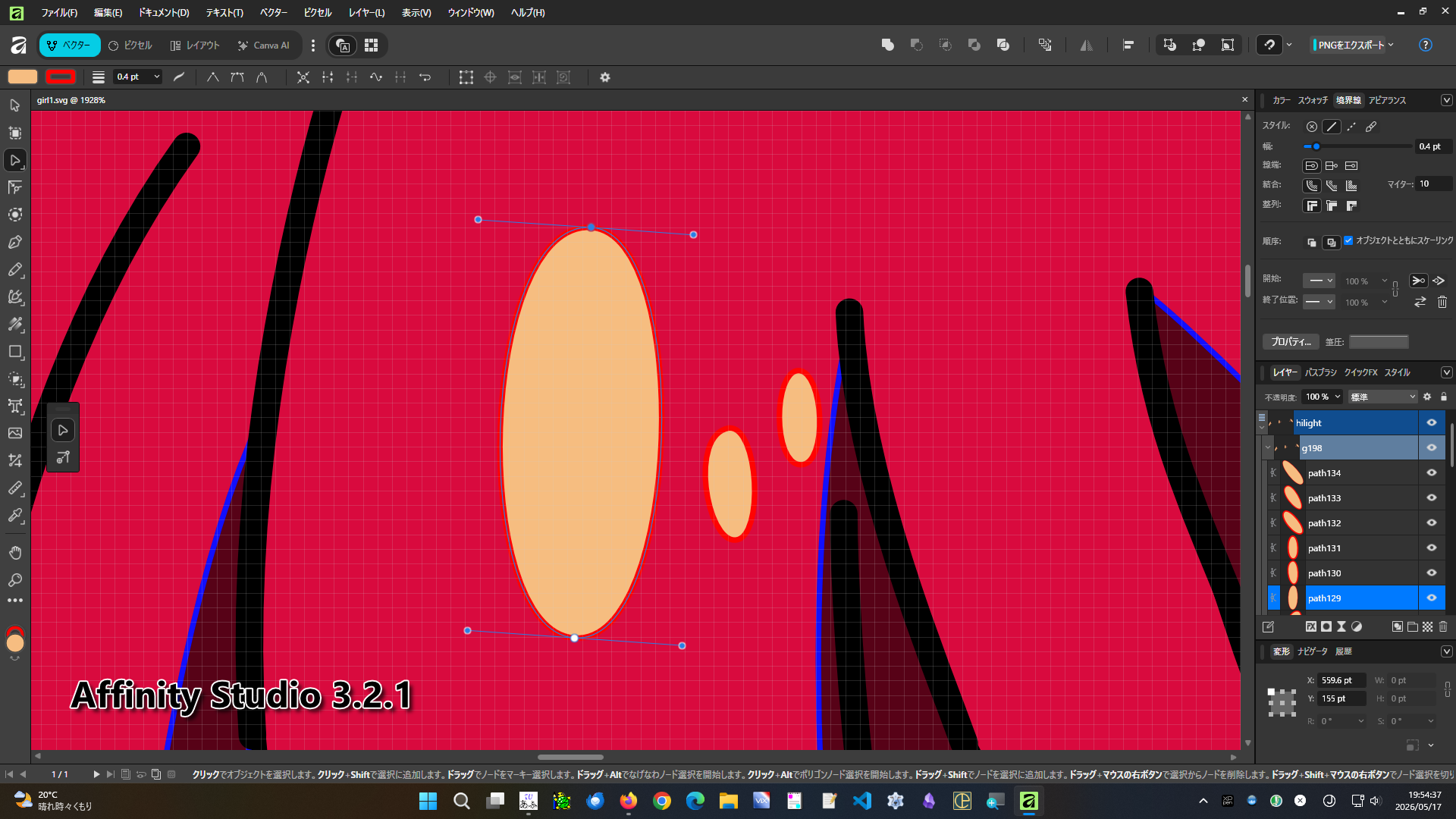Select the Color Picker eyedropper tool
1456x819 pixels.
tap(15, 515)
